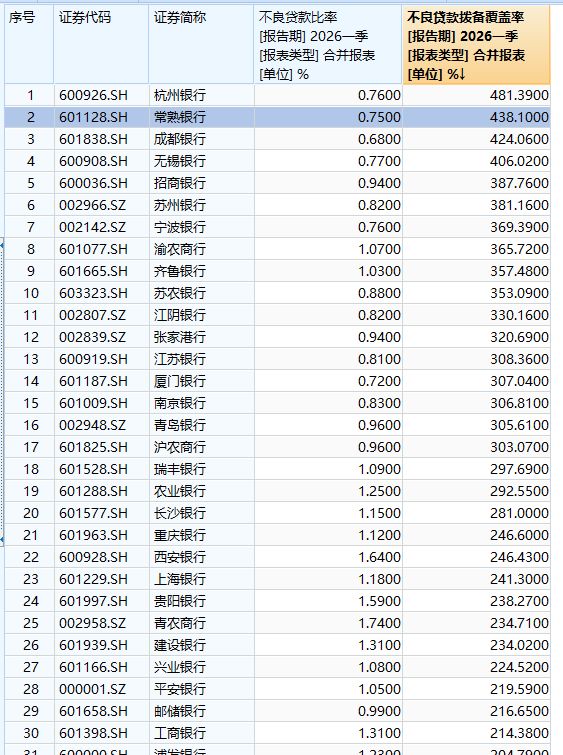Select the 建设银行 name cell
563x755 pixels.
click(x=180, y=645)
